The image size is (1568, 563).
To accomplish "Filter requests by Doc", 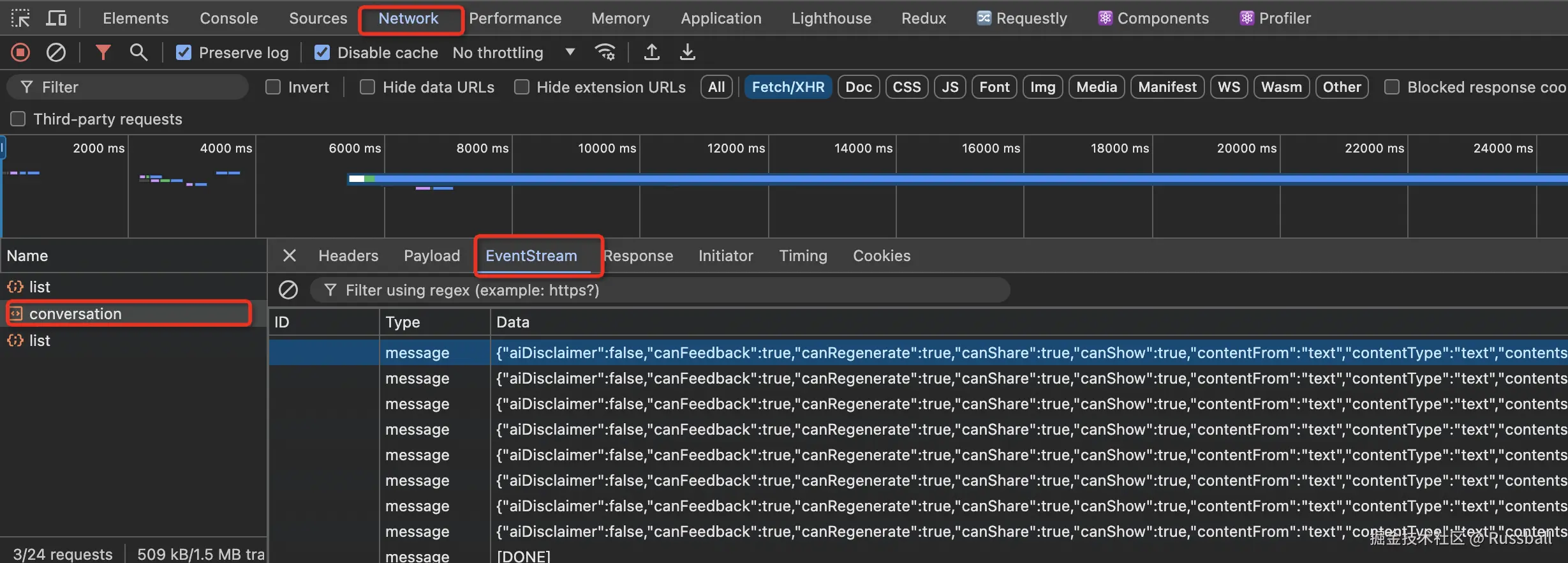I will coord(859,87).
